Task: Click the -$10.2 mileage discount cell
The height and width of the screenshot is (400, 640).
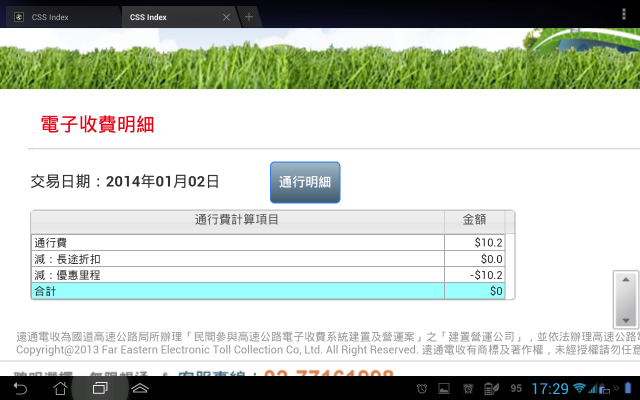Action: coord(475,275)
